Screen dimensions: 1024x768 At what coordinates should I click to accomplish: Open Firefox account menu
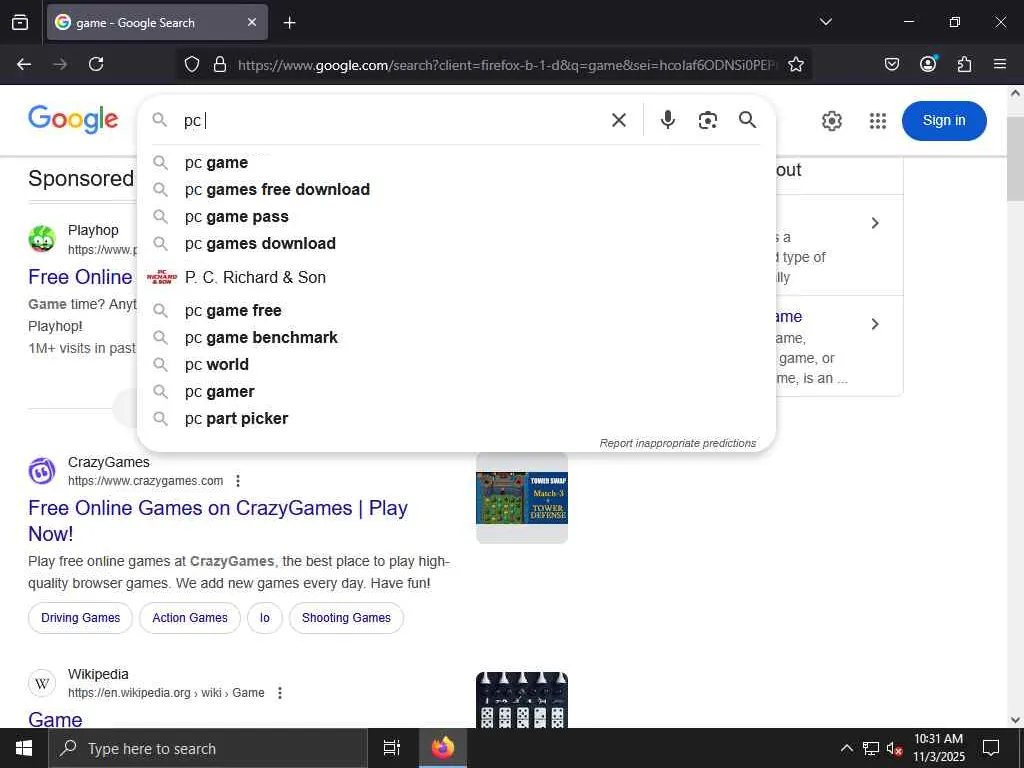pyautogui.click(x=928, y=63)
